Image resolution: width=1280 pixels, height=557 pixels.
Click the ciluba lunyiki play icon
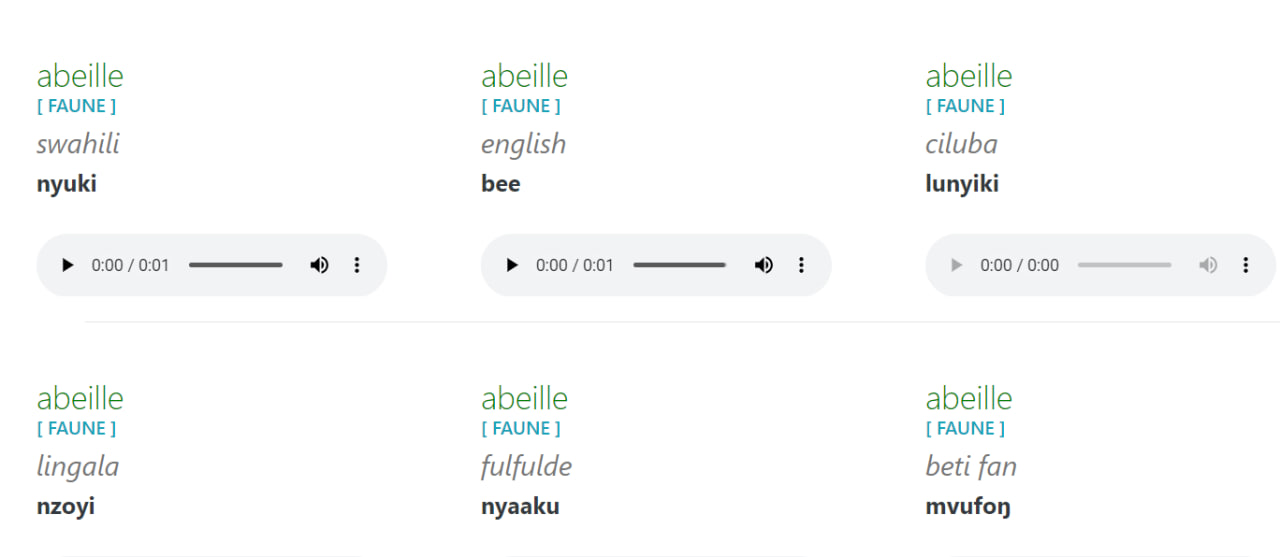(956, 265)
